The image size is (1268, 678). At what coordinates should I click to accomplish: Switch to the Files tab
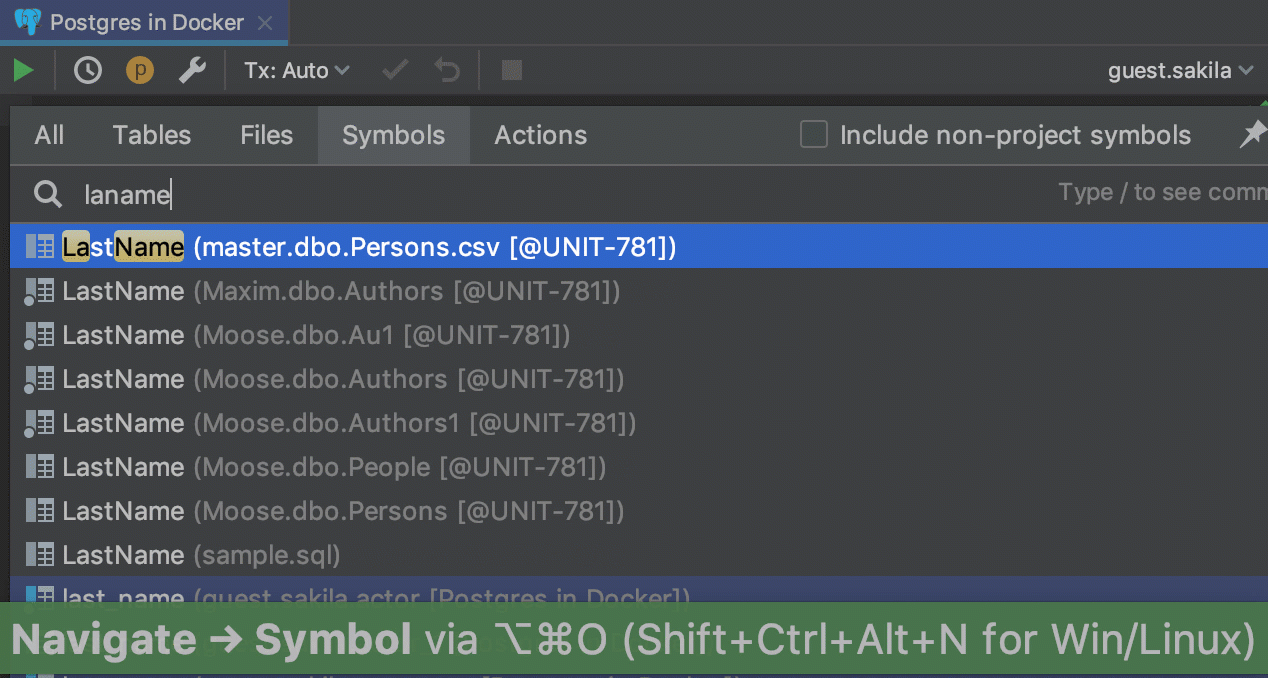(266, 135)
